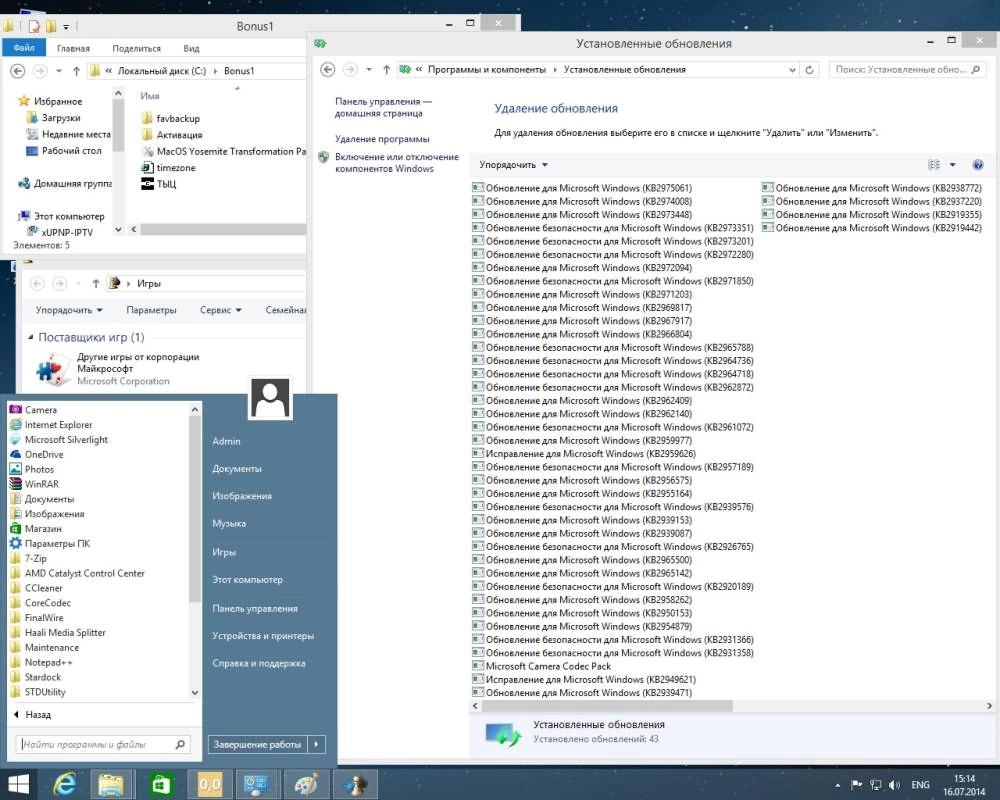
Task: Click ENG language indicator
Action: tap(920, 785)
